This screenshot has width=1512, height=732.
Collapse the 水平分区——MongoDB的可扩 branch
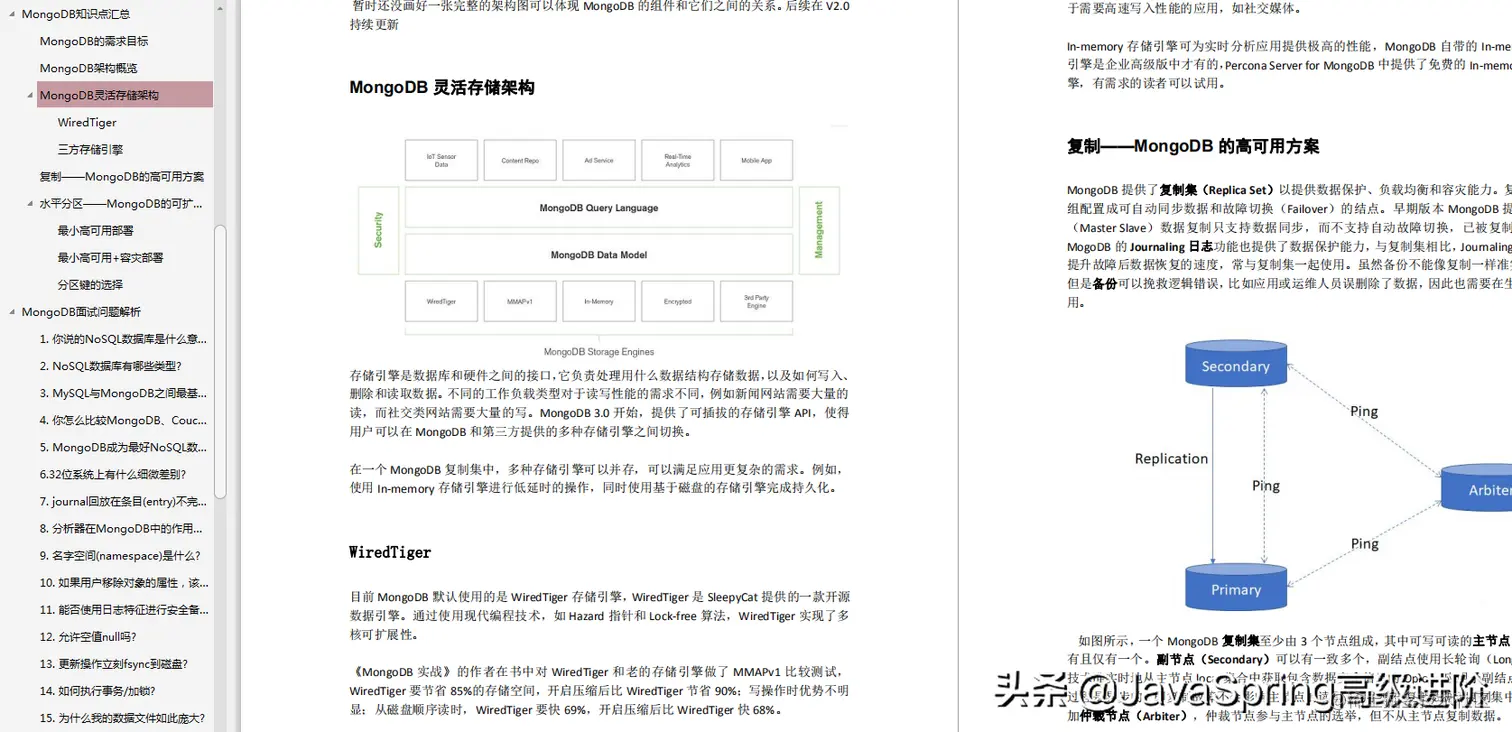click(x=29, y=203)
